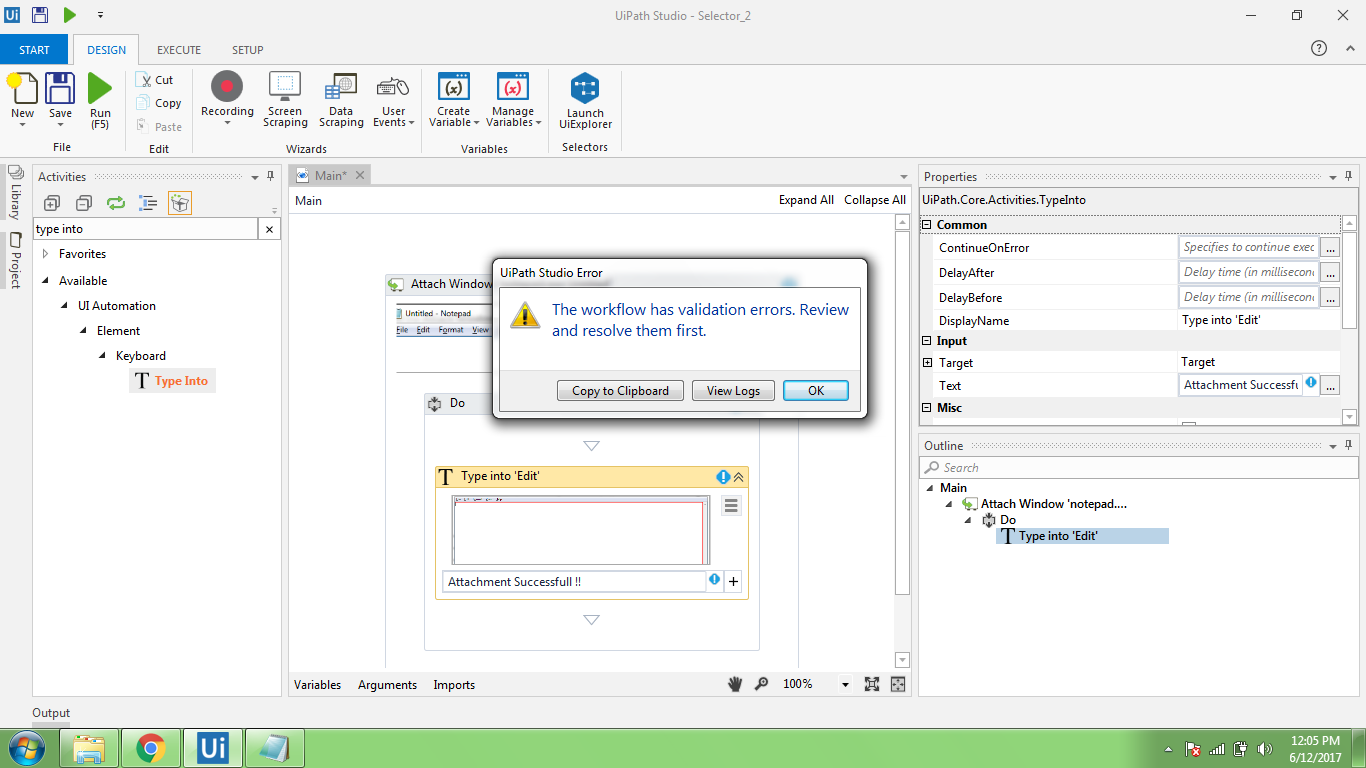This screenshot has width=1366, height=768.
Task: Click the Create Variable icon
Action: tap(454, 87)
